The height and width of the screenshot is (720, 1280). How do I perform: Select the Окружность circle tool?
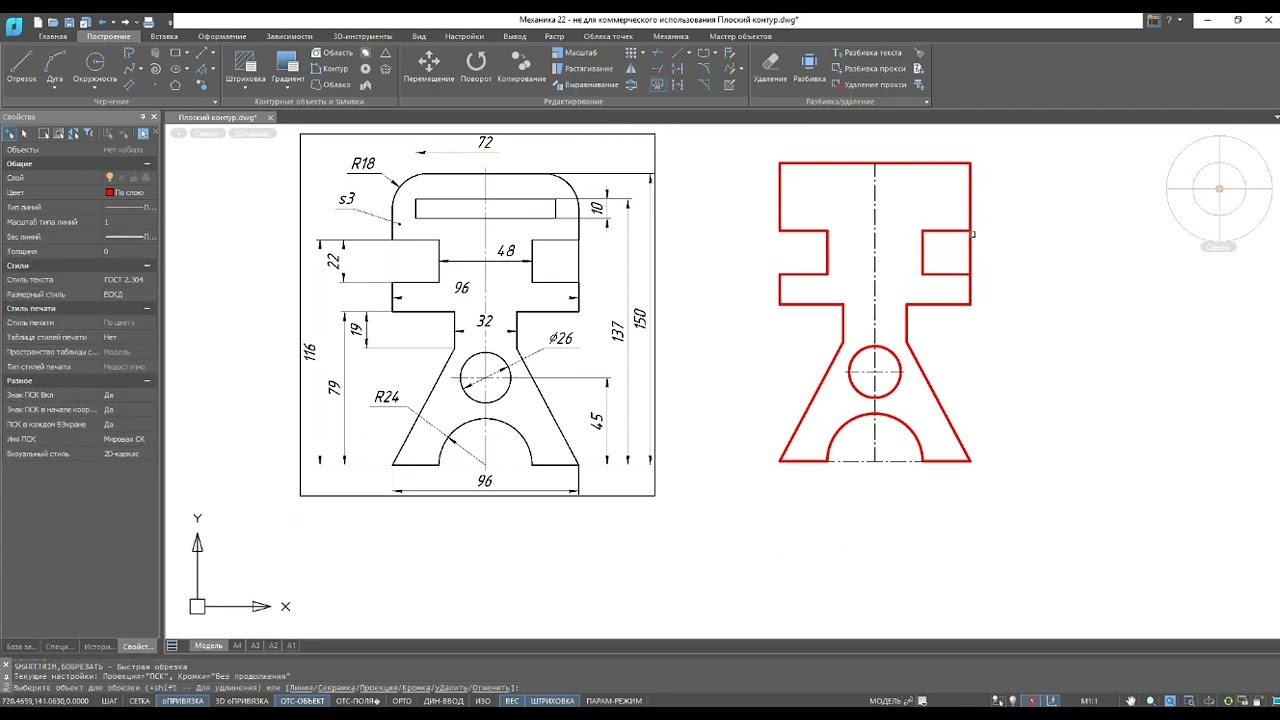[x=95, y=67]
